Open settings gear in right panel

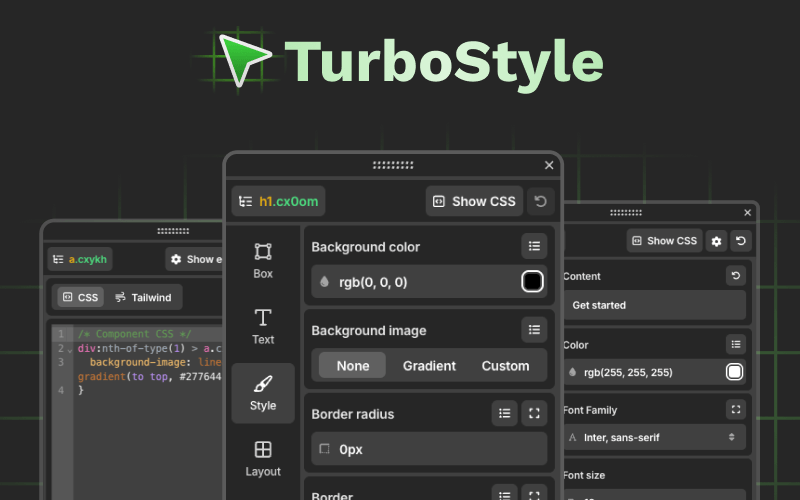click(716, 241)
